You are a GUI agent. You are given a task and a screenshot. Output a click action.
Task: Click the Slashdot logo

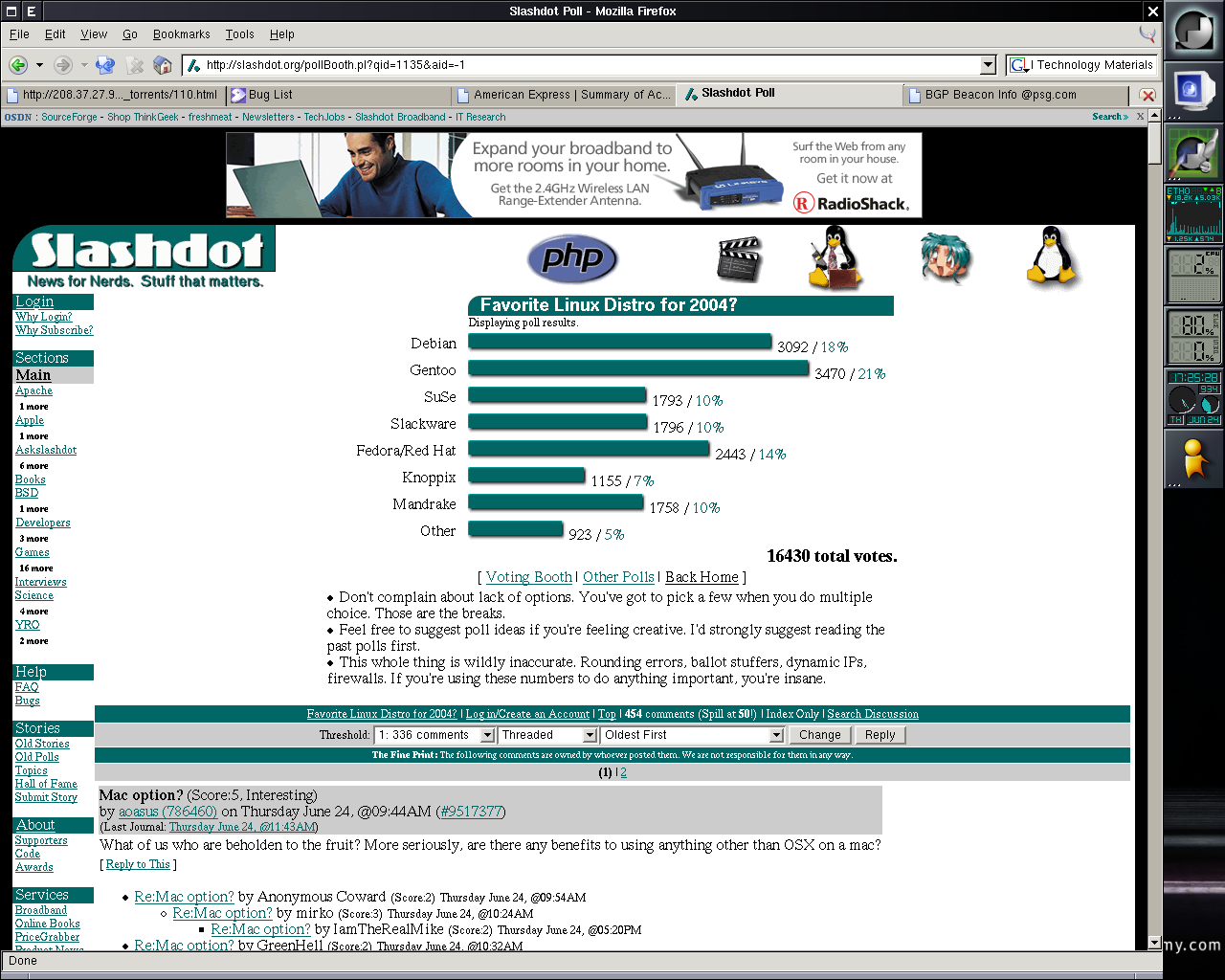tap(144, 257)
